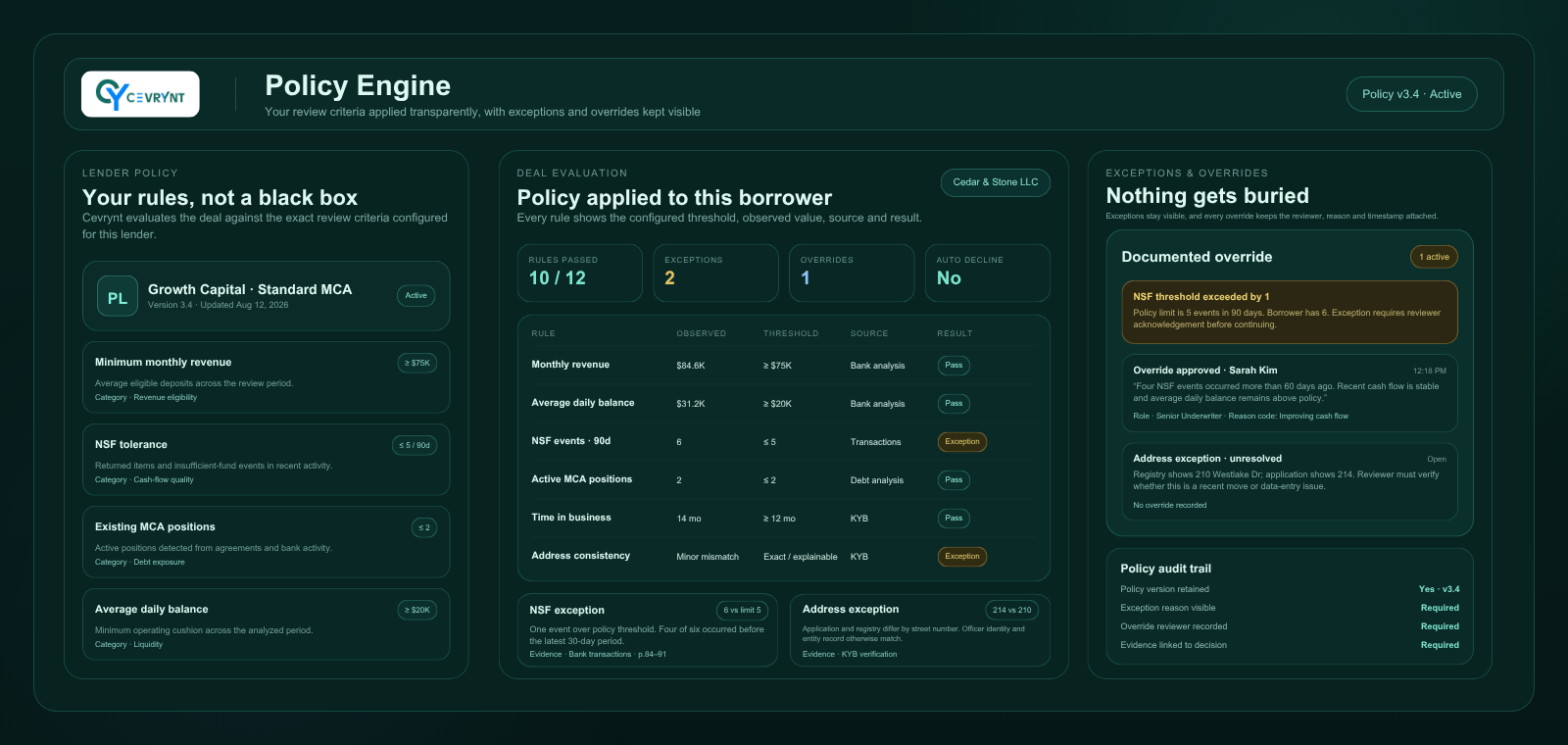The image size is (1568, 745).
Task: Click the 6 vs limit 5 pill
Action: [x=742, y=610]
